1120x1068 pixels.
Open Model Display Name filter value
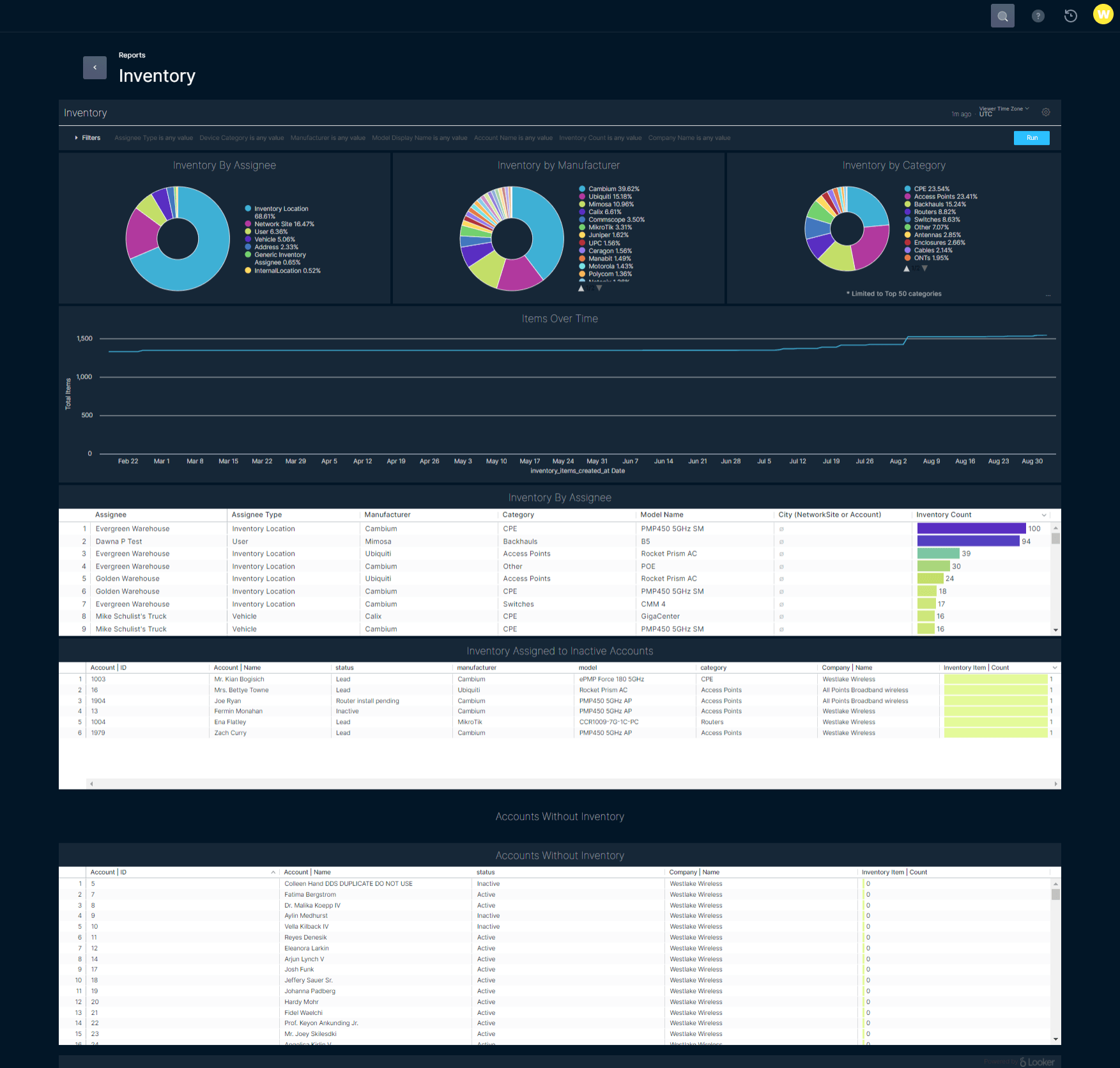tap(420, 138)
